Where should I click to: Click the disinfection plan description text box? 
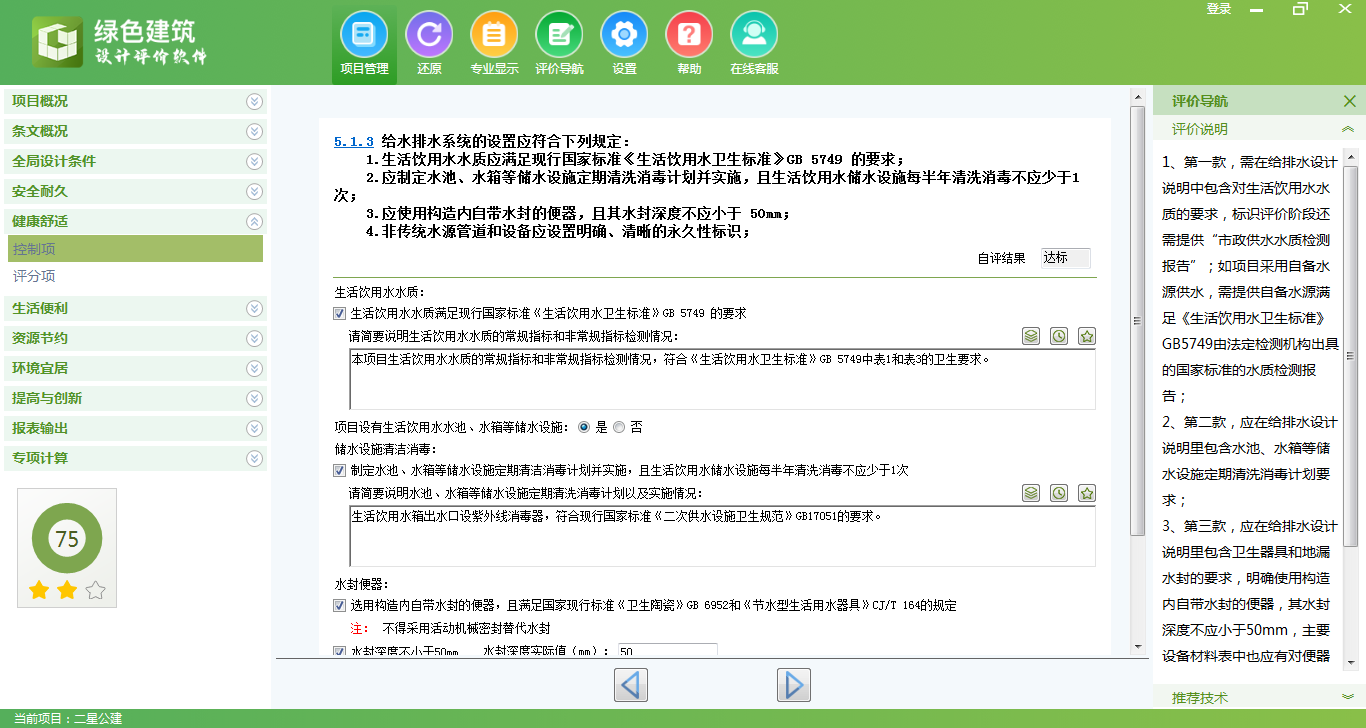point(722,536)
